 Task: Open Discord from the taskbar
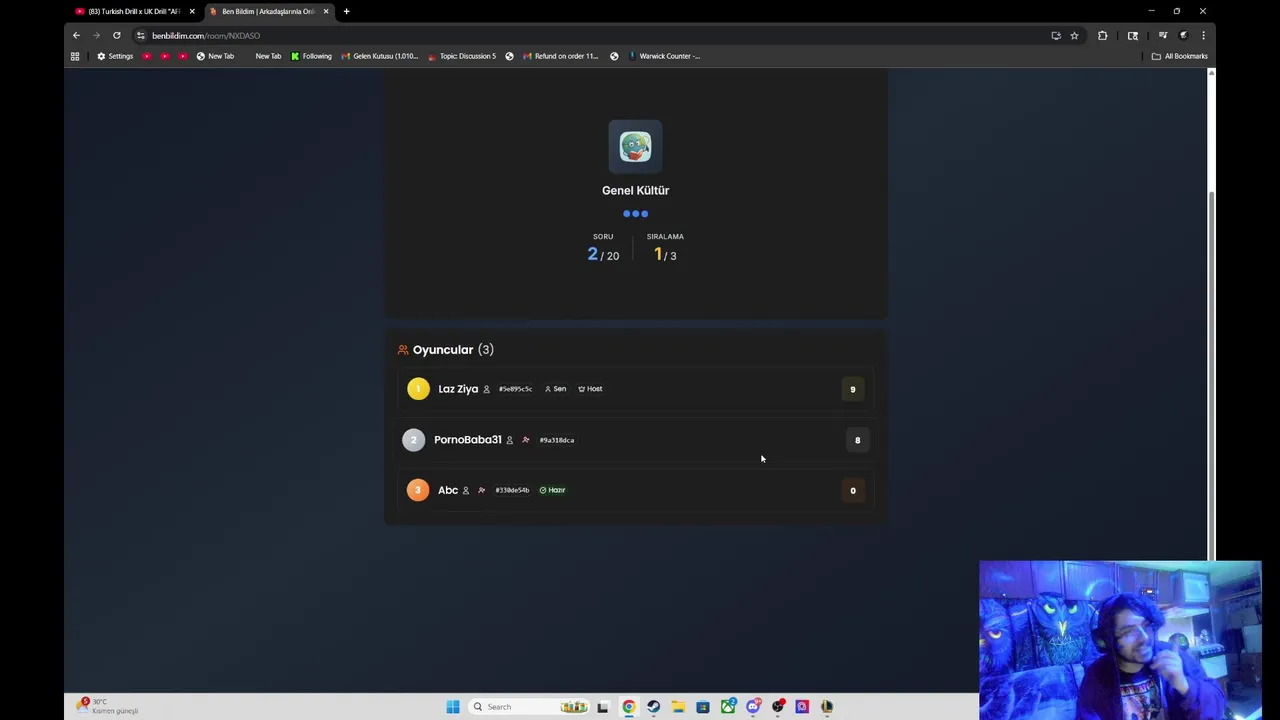coord(753,707)
